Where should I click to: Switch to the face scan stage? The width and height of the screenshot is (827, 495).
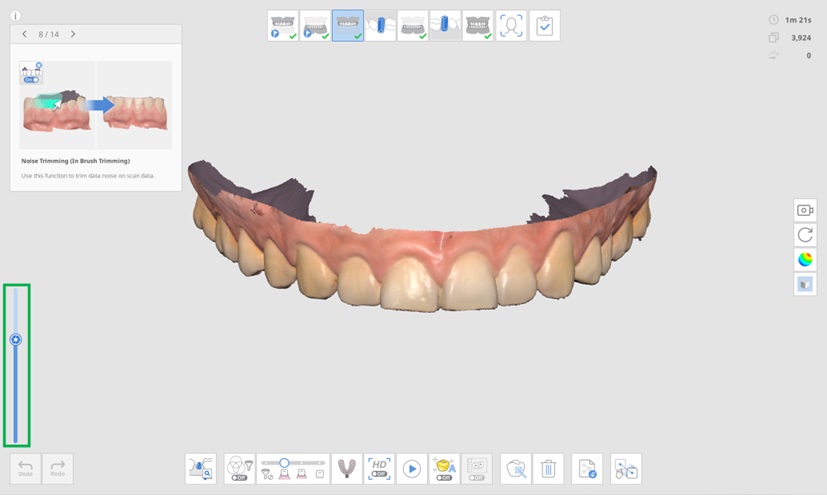pos(511,26)
